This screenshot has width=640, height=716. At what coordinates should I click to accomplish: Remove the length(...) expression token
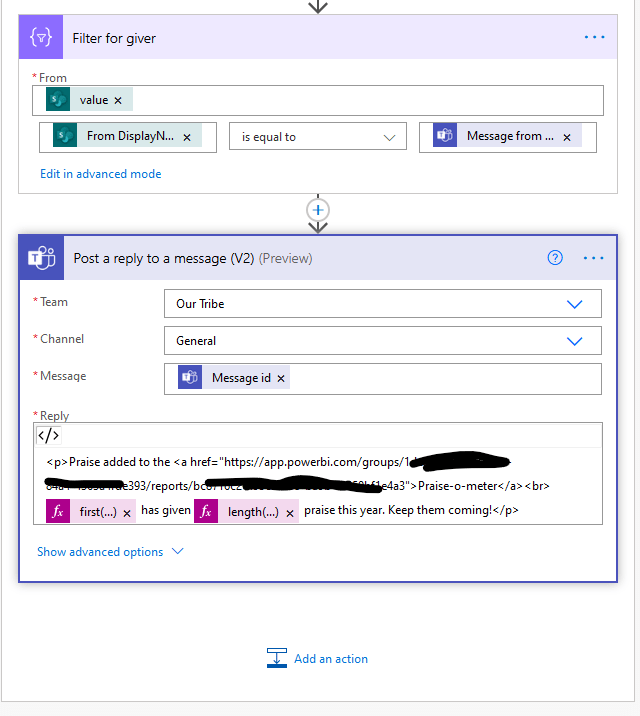[290, 511]
